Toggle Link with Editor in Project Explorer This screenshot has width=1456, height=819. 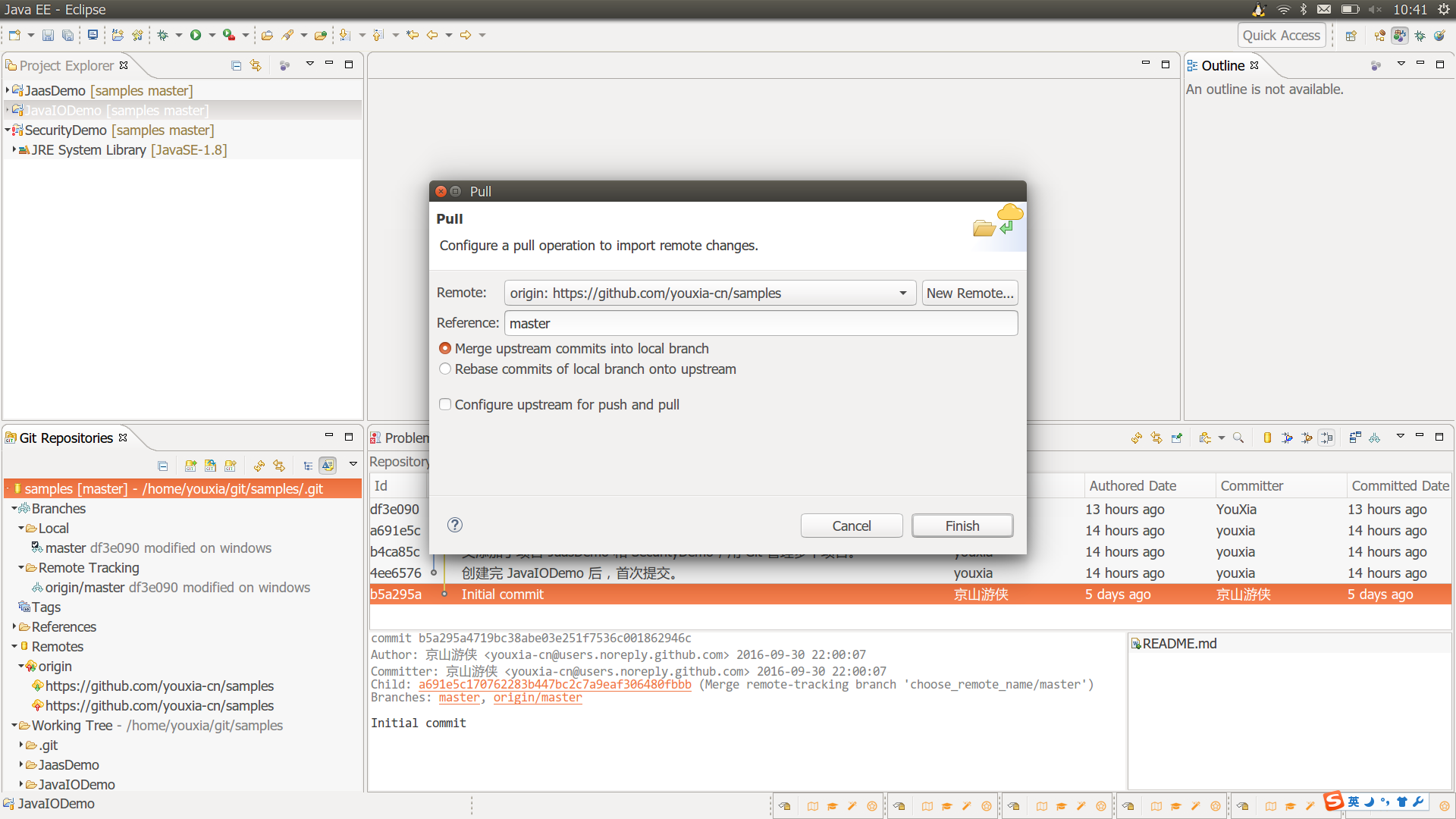pos(256,65)
